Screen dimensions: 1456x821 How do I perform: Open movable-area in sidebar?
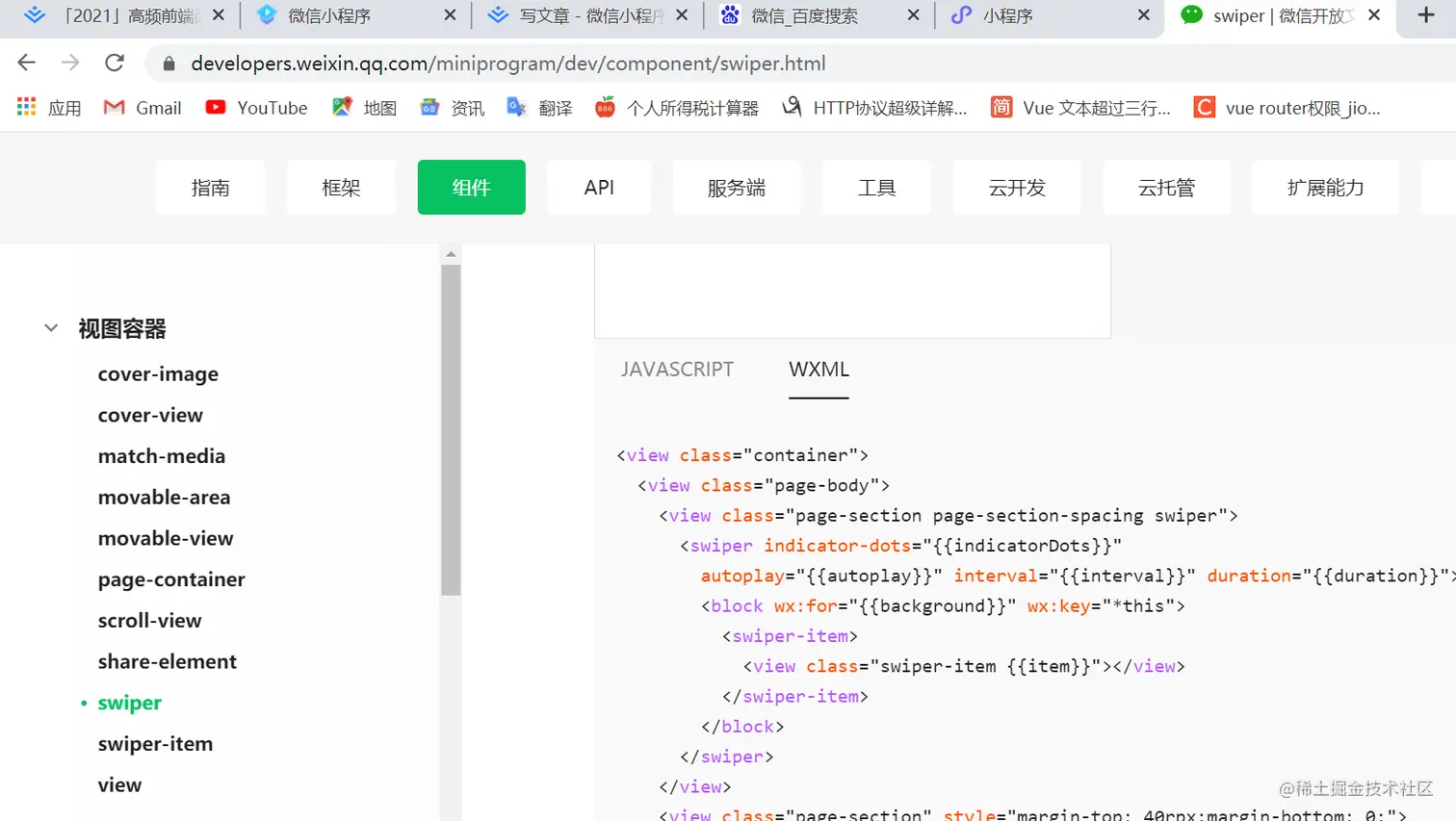[x=164, y=498]
